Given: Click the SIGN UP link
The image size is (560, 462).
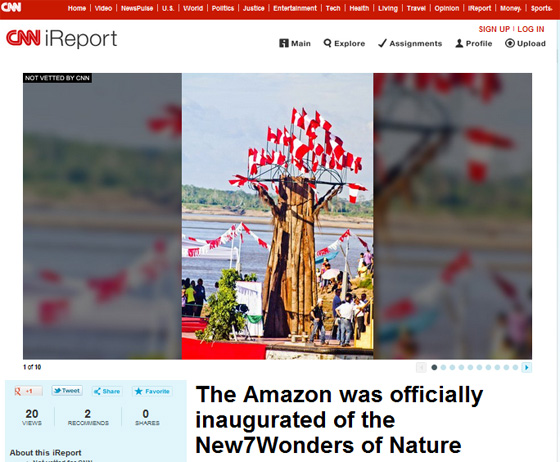Looking at the screenshot, I should 494,29.
